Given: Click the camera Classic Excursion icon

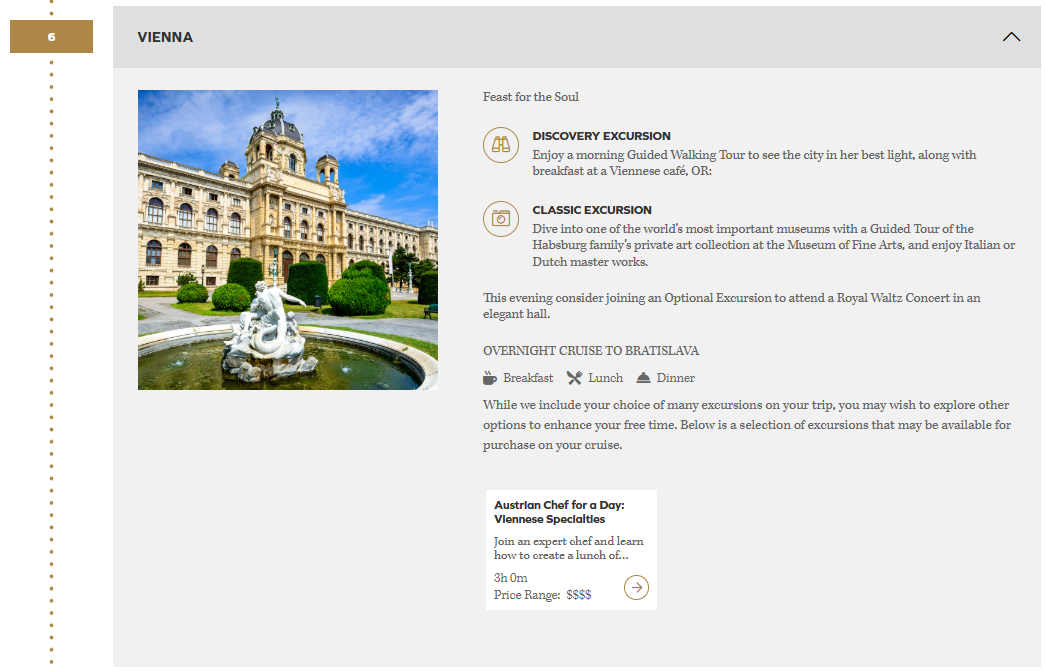Looking at the screenshot, I should coord(500,218).
